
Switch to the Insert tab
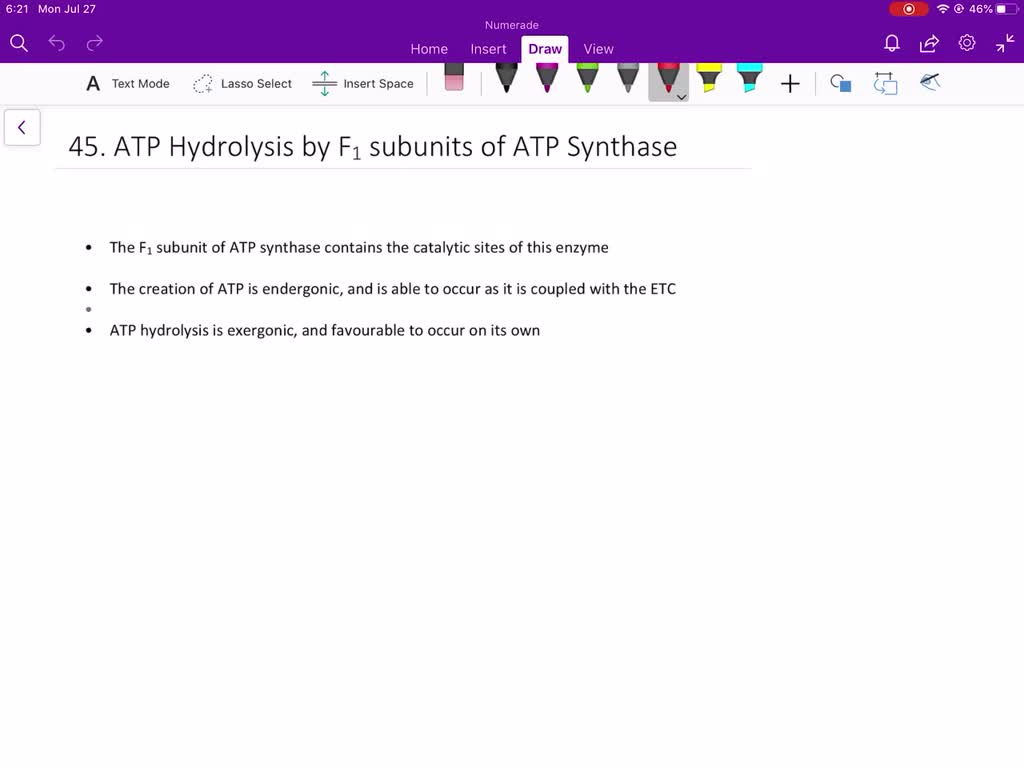point(488,48)
